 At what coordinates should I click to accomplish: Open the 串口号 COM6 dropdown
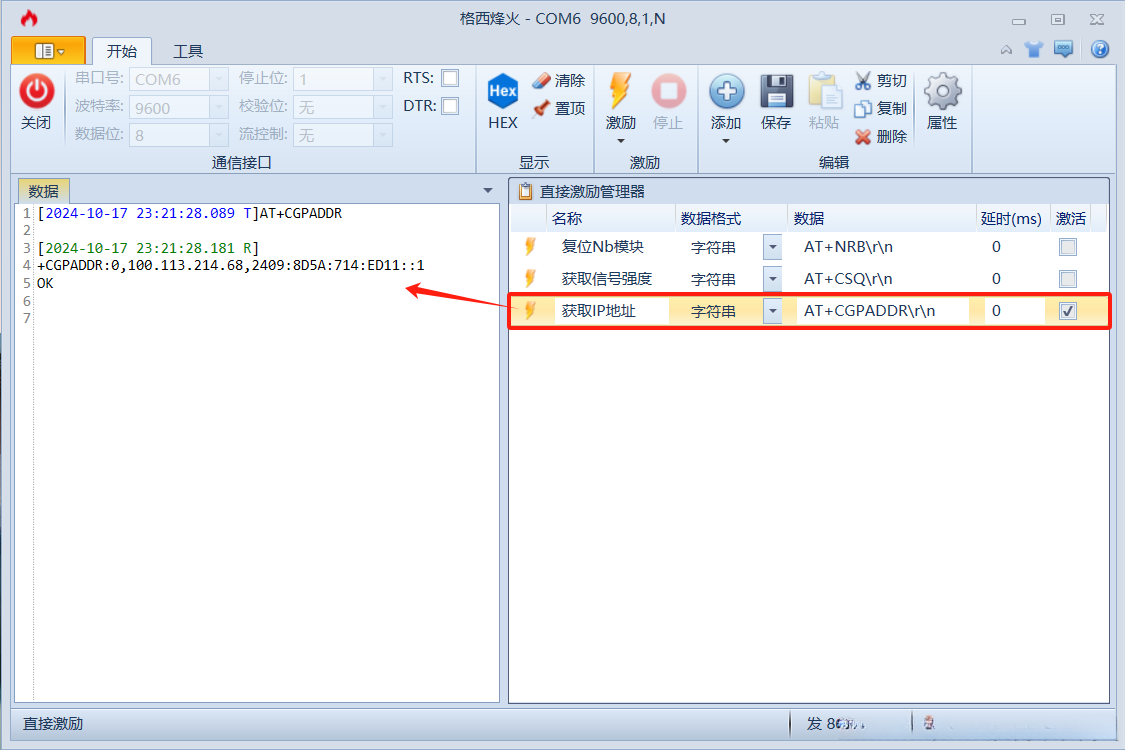click(219, 79)
